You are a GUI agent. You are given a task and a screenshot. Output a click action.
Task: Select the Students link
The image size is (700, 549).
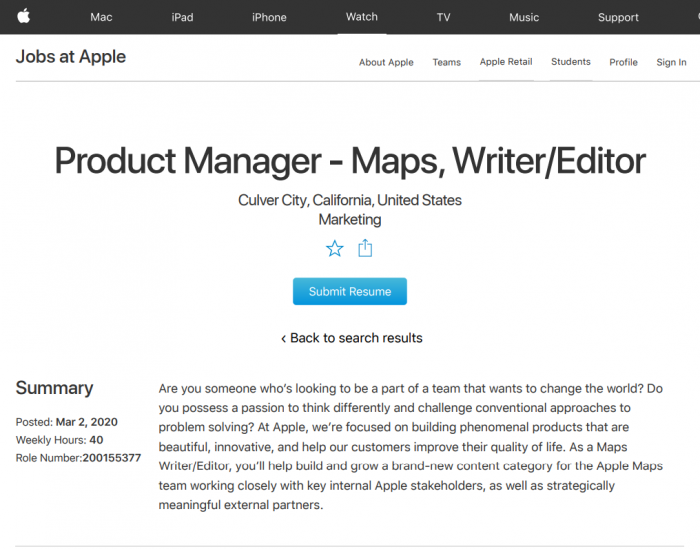point(571,62)
